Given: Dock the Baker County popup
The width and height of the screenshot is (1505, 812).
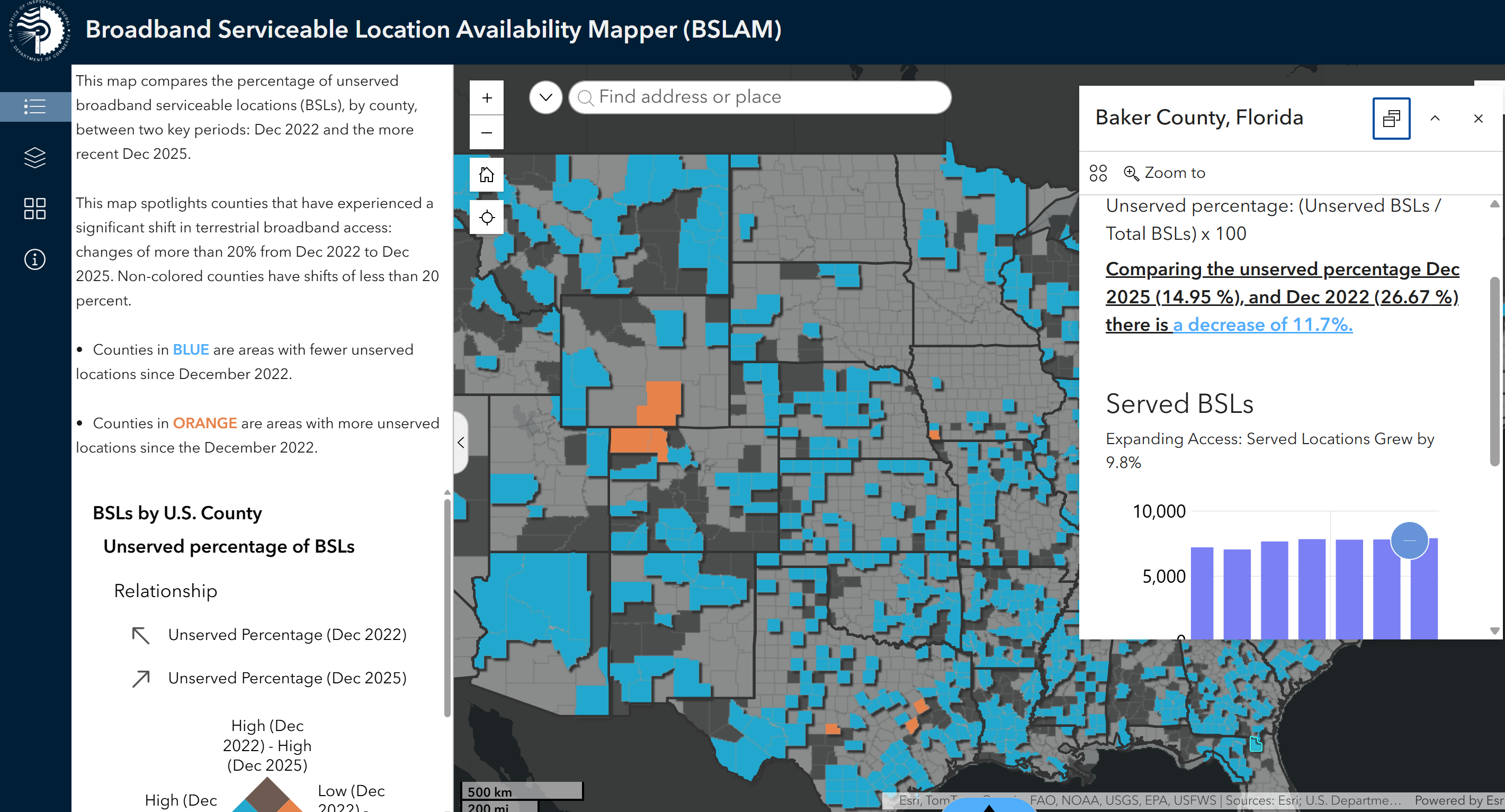Looking at the screenshot, I should click(1391, 119).
